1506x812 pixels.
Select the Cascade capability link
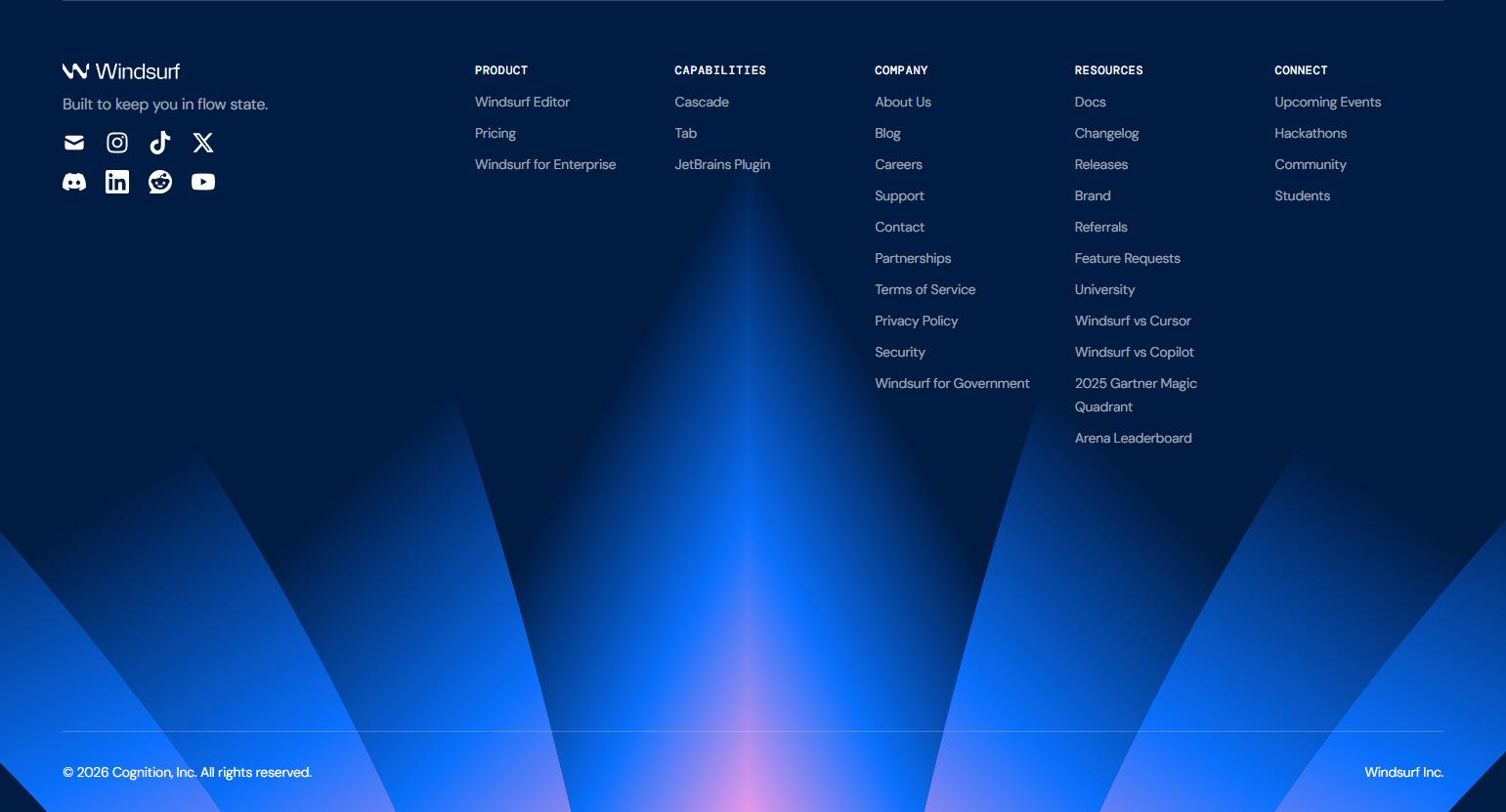[x=702, y=102]
